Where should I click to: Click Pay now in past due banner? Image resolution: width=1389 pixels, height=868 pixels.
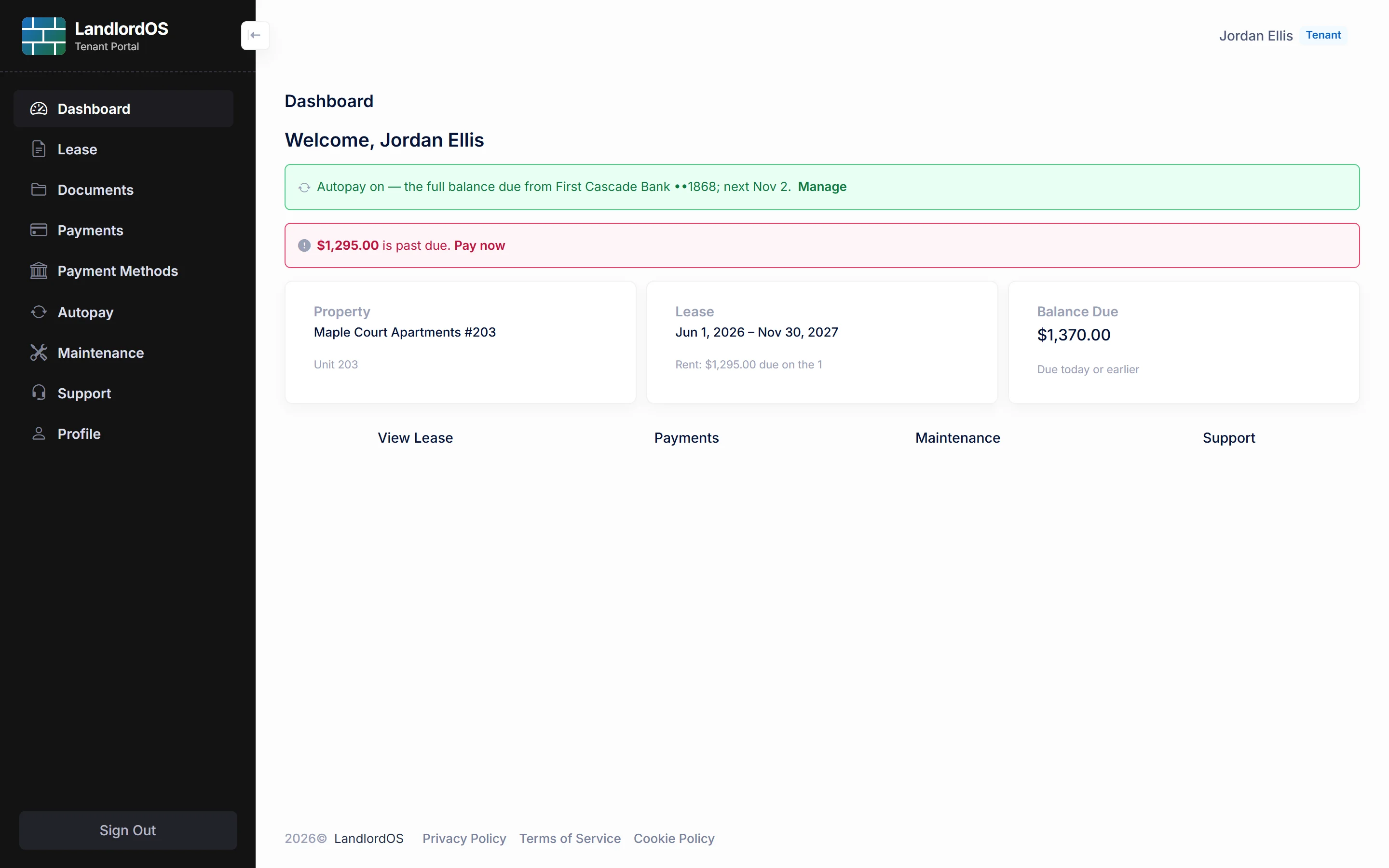coord(479,245)
